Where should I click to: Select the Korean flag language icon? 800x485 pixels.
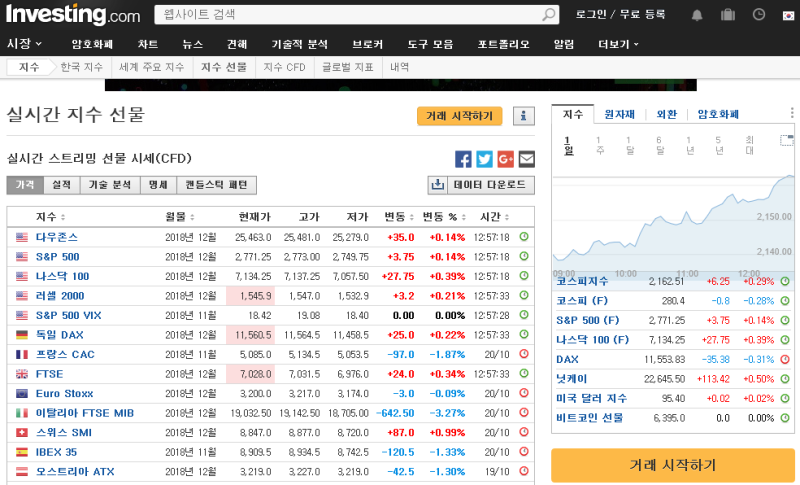click(788, 15)
